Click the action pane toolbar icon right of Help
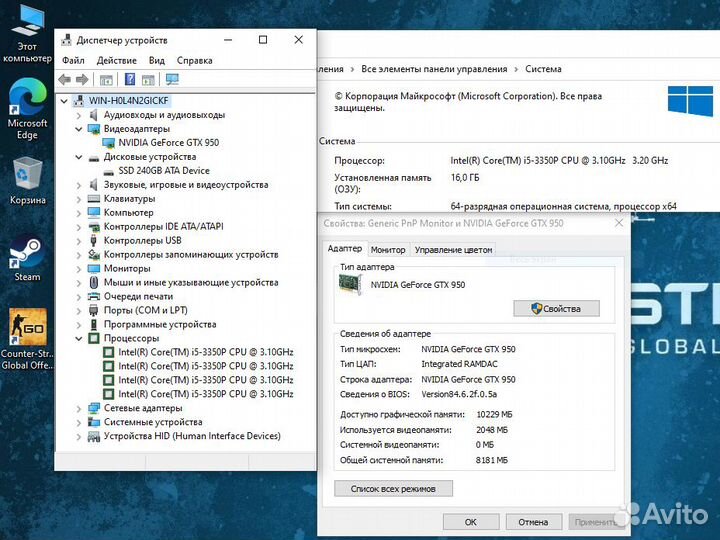Image resolution: width=720 pixels, height=540 pixels. click(x=148, y=79)
